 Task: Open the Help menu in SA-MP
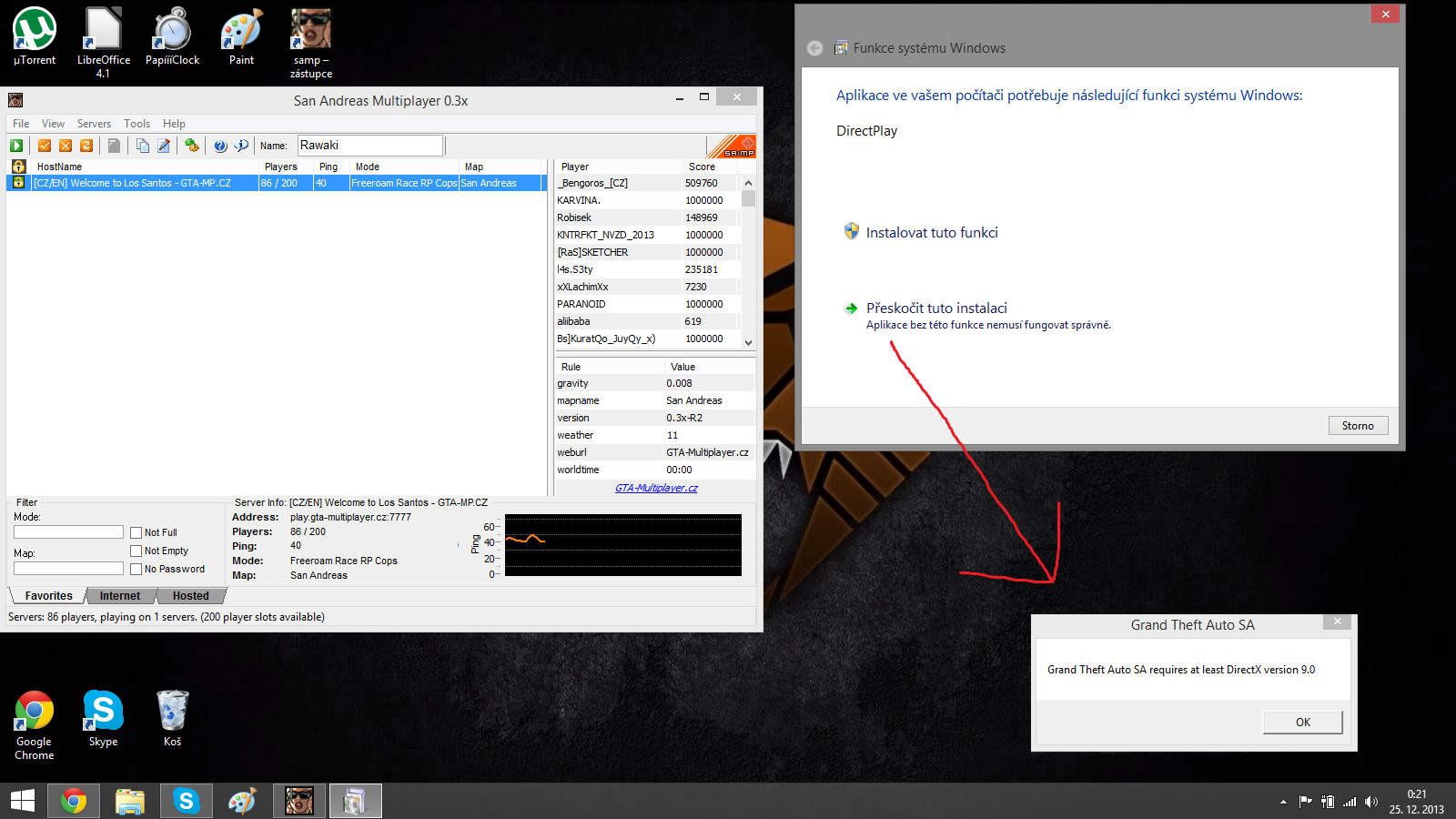(x=174, y=124)
